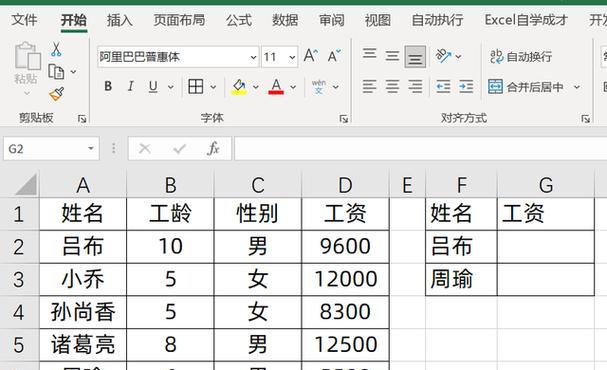This screenshot has width=607, height=370.
Task: Expand borders dropdown arrow
Action: pos(213,87)
